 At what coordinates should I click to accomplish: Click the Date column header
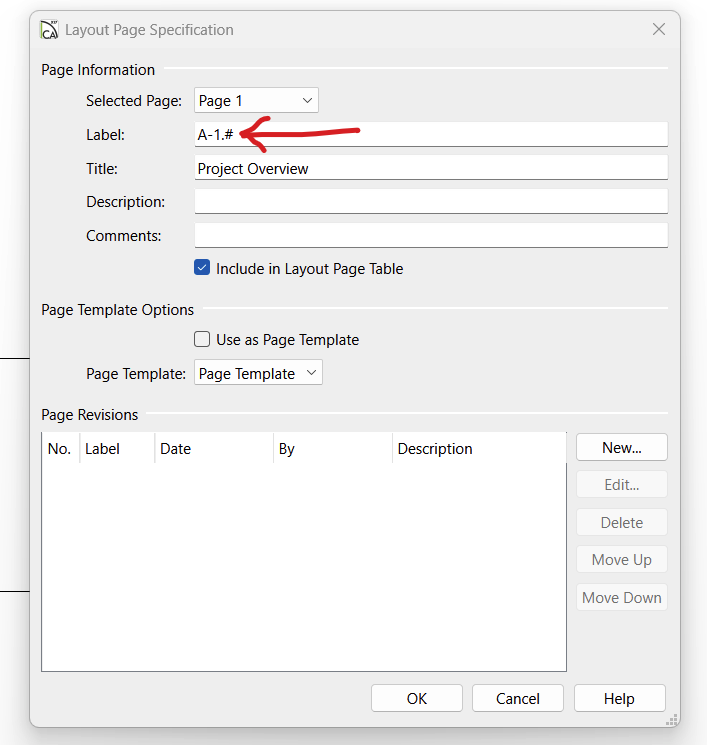[x=214, y=448]
